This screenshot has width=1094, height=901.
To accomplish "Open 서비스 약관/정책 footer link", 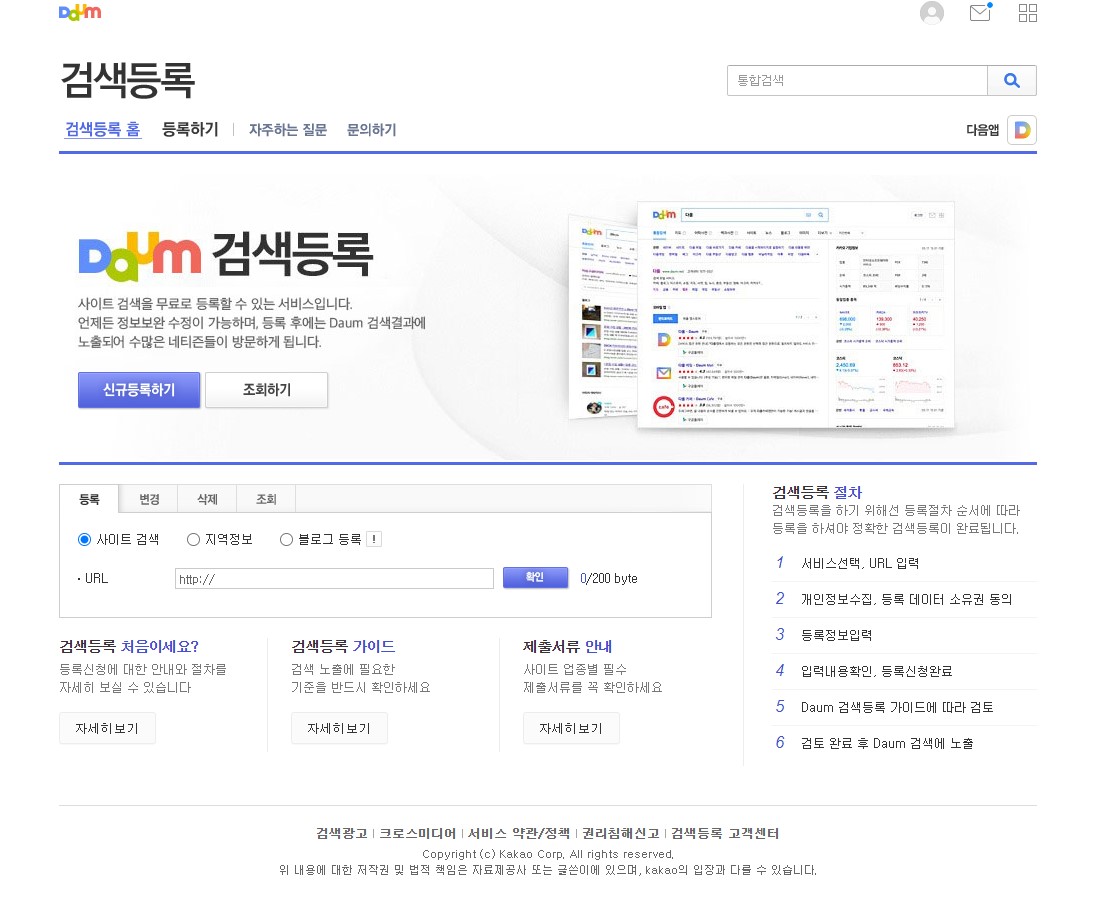I will pos(519,833).
